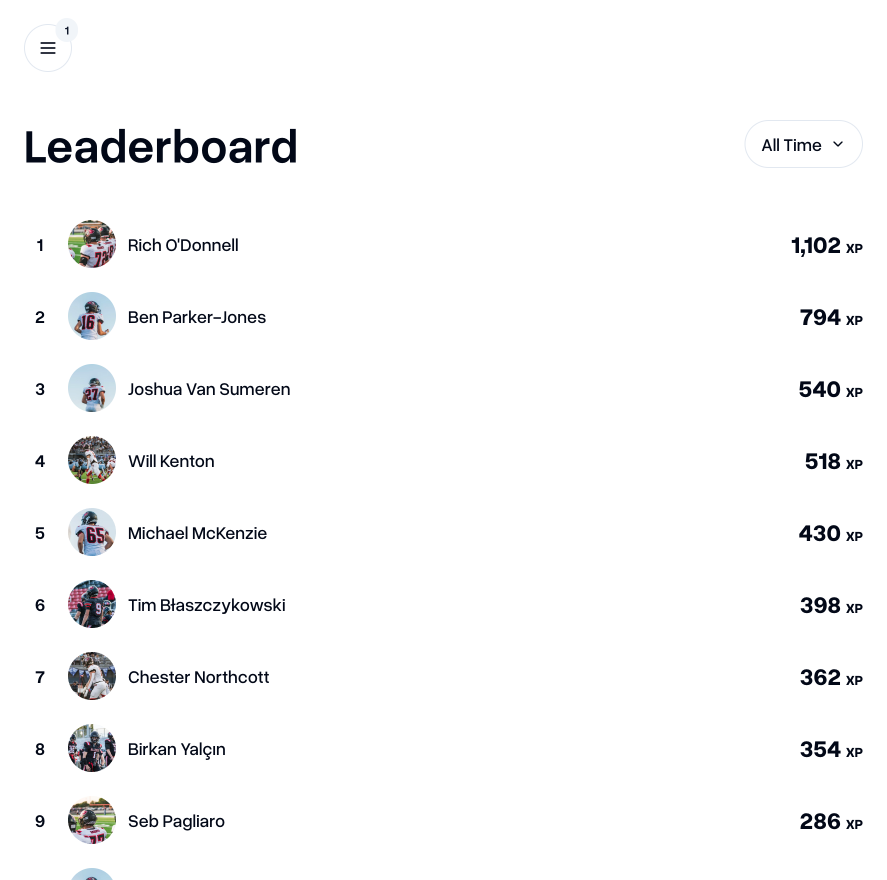Select Rich O'Donnell's name in first place
887x880 pixels.
click(183, 245)
